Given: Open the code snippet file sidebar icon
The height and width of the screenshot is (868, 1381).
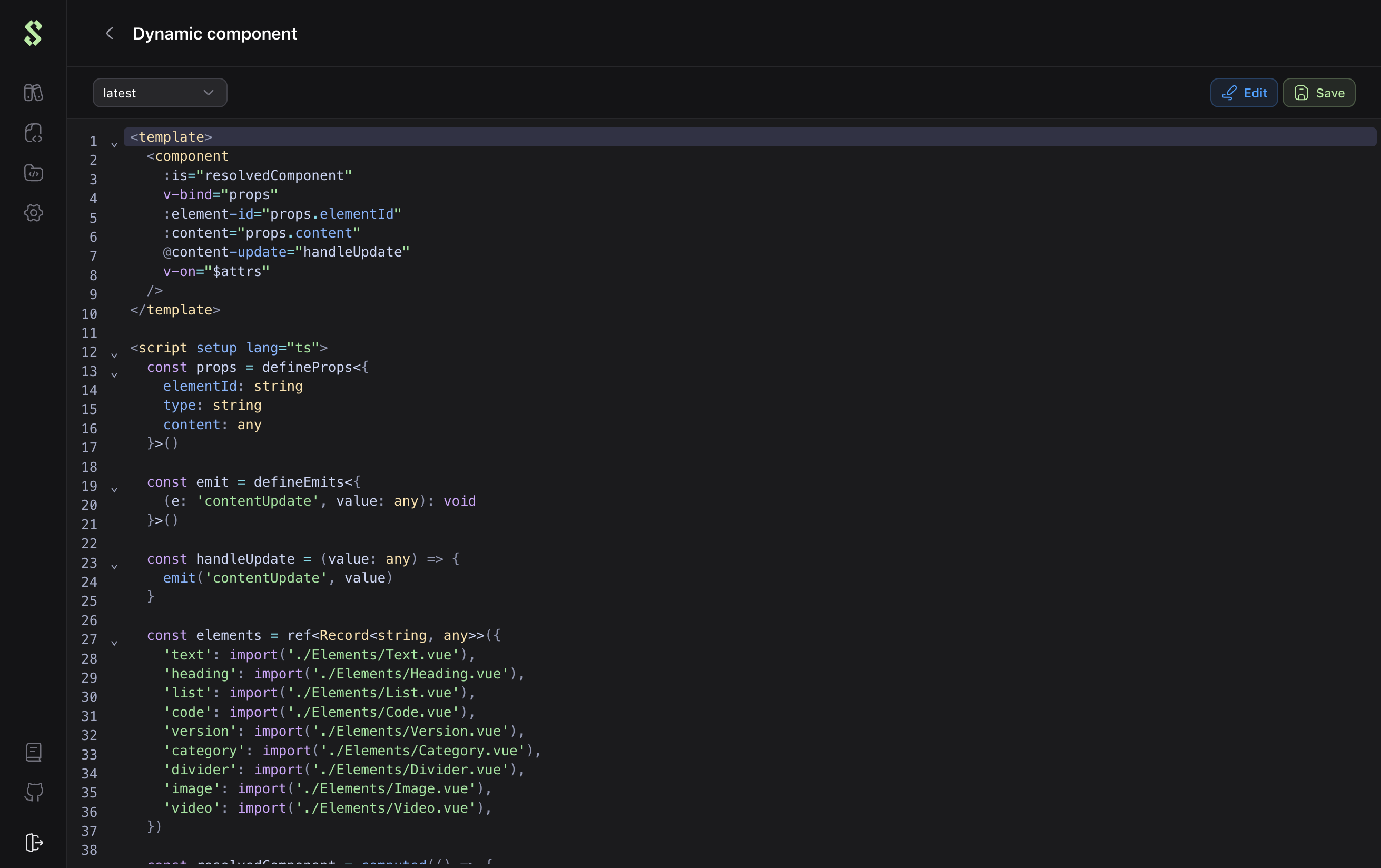Looking at the screenshot, I should tap(33, 133).
